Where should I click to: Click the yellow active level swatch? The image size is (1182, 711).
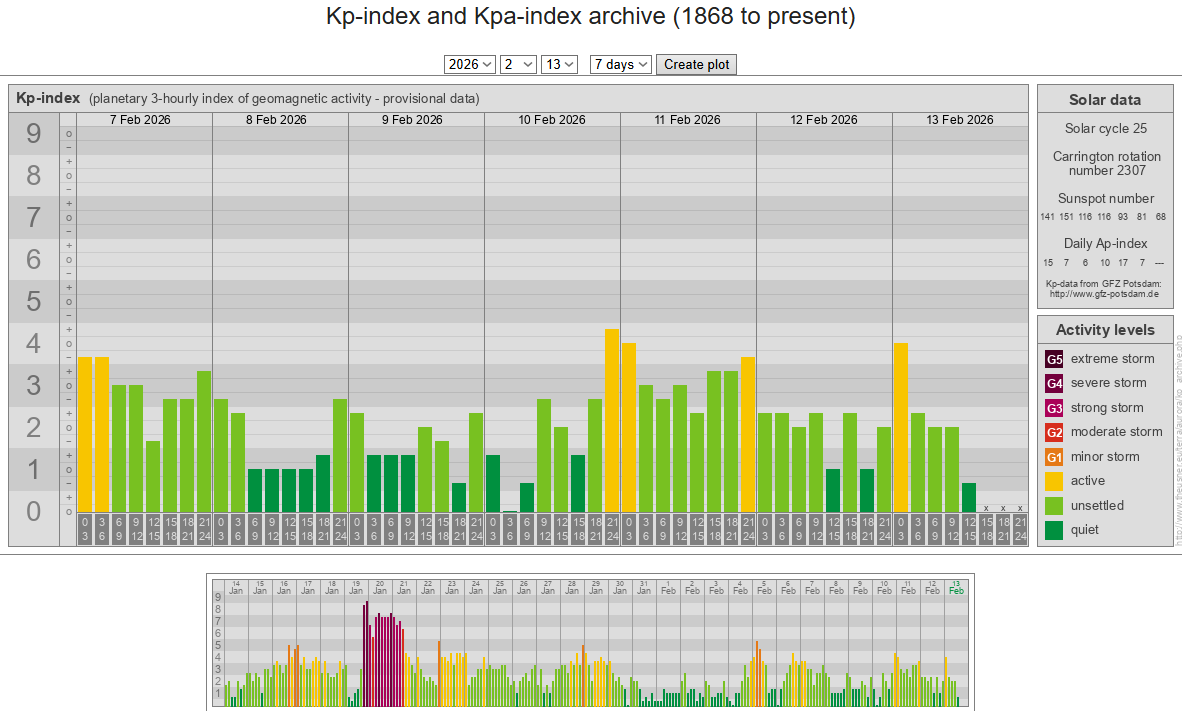1054,481
